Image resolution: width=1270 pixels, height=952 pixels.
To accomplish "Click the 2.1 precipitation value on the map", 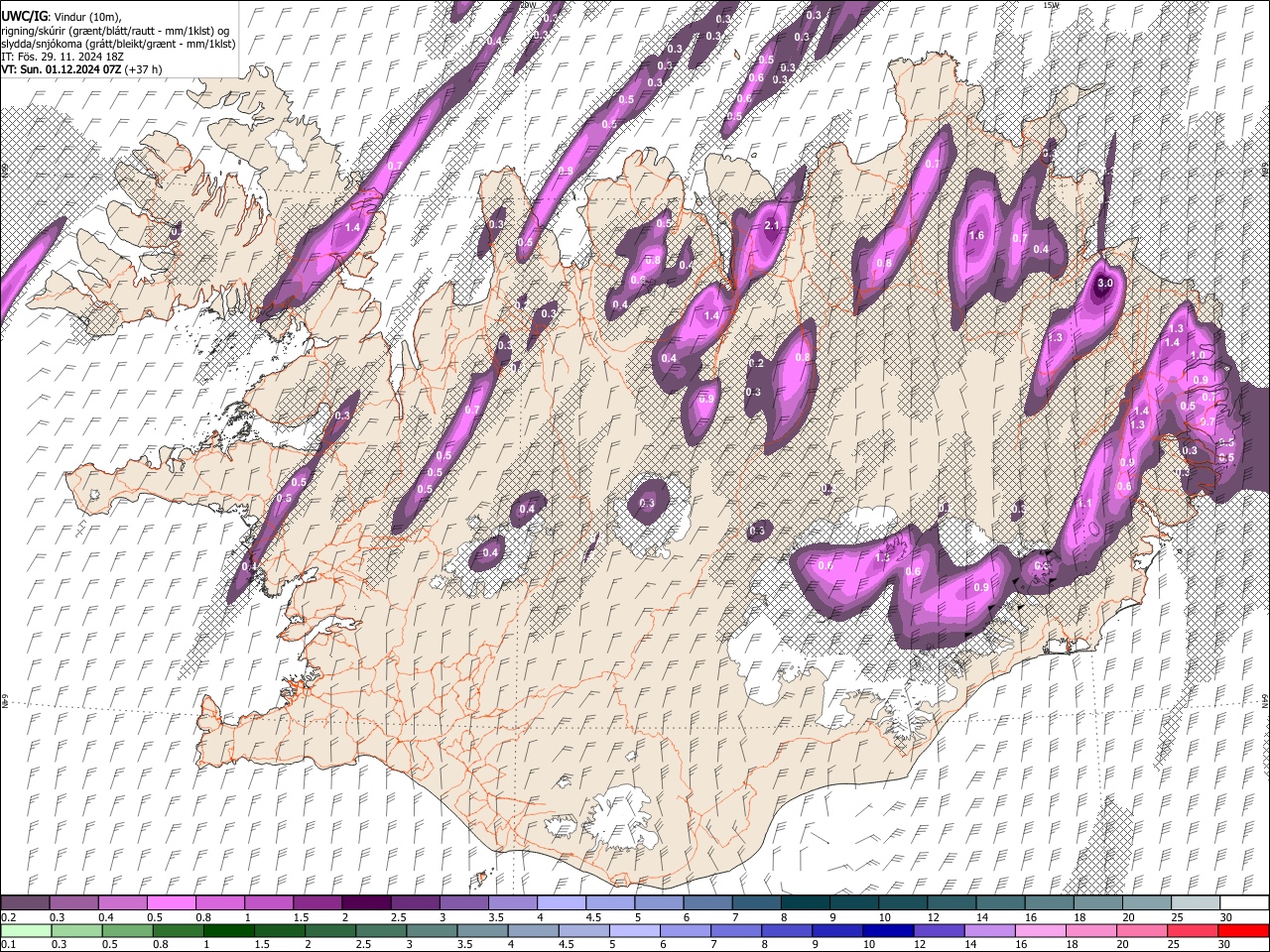I will click(x=774, y=226).
